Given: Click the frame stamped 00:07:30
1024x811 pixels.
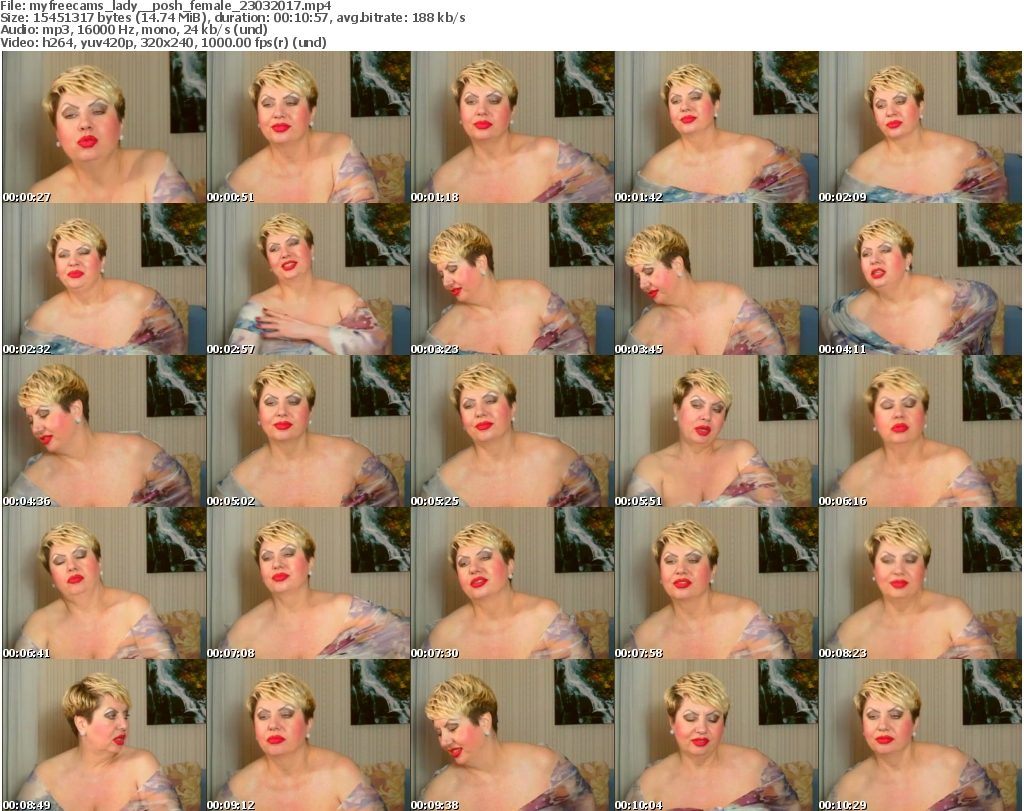Looking at the screenshot, I should 512,583.
